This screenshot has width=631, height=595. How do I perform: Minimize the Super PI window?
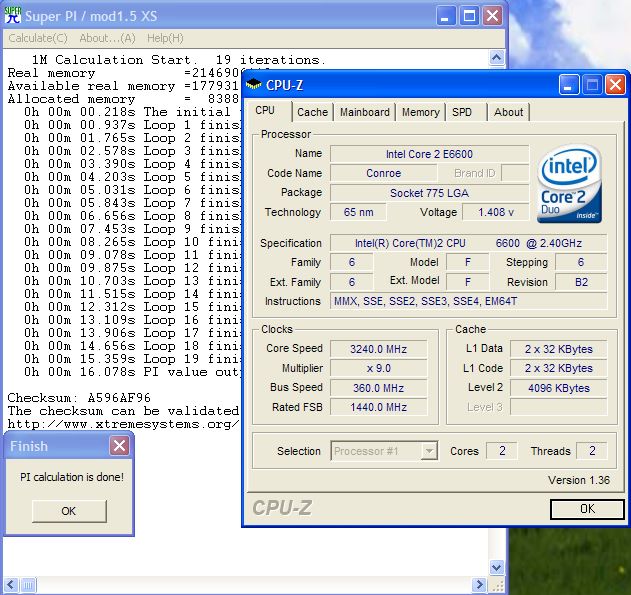pyautogui.click(x=445, y=16)
